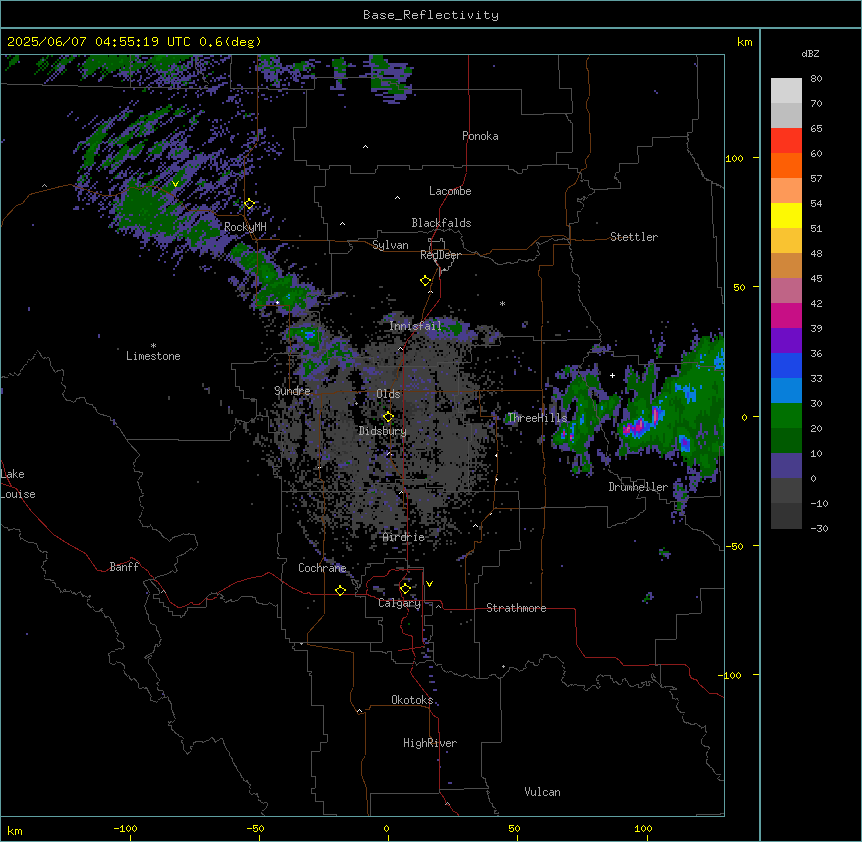The width and height of the screenshot is (862, 842).
Task: Click the km unit label at the top right
Action: point(744,42)
